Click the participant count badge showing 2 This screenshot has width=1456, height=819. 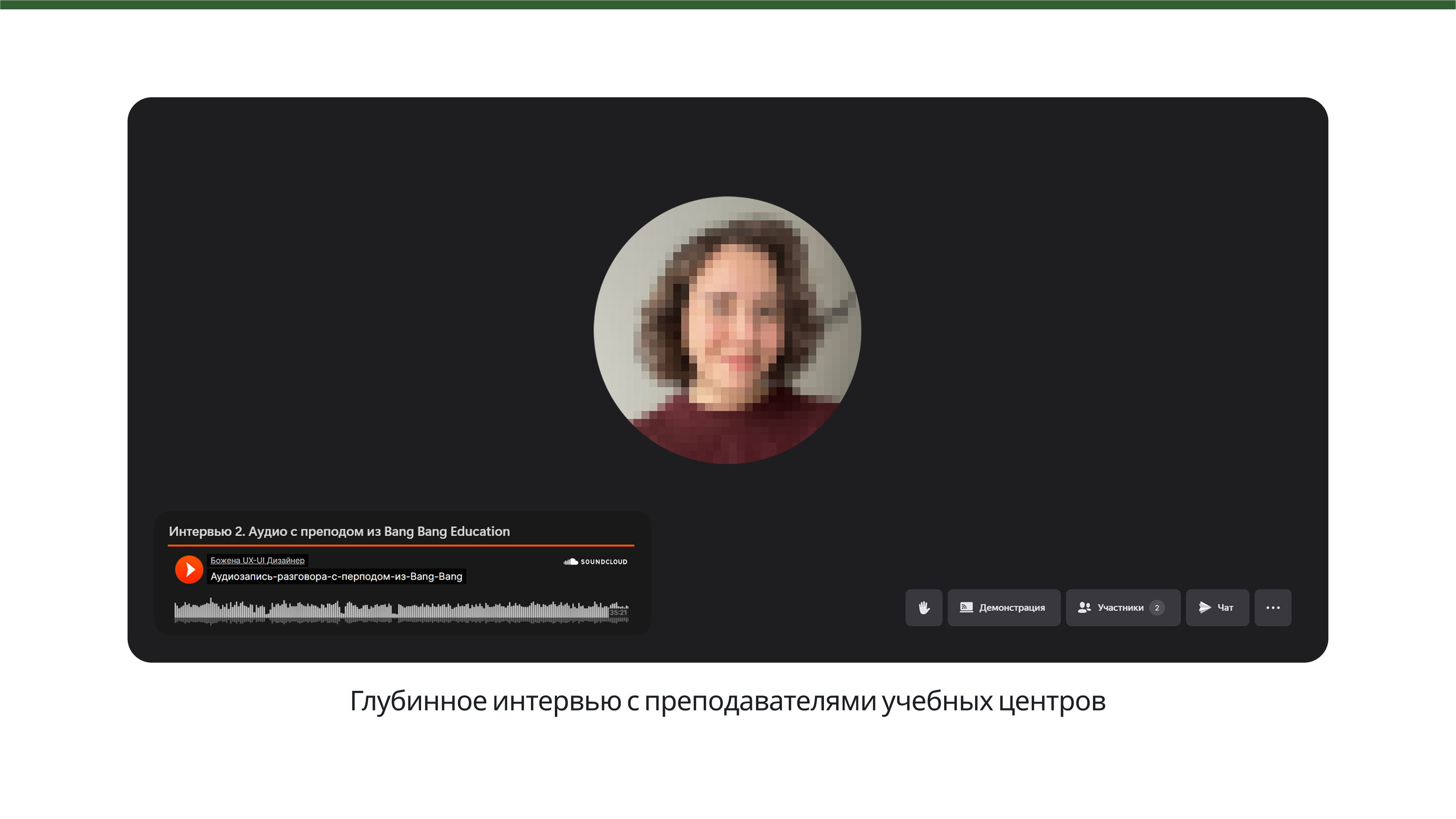pyautogui.click(x=1157, y=608)
